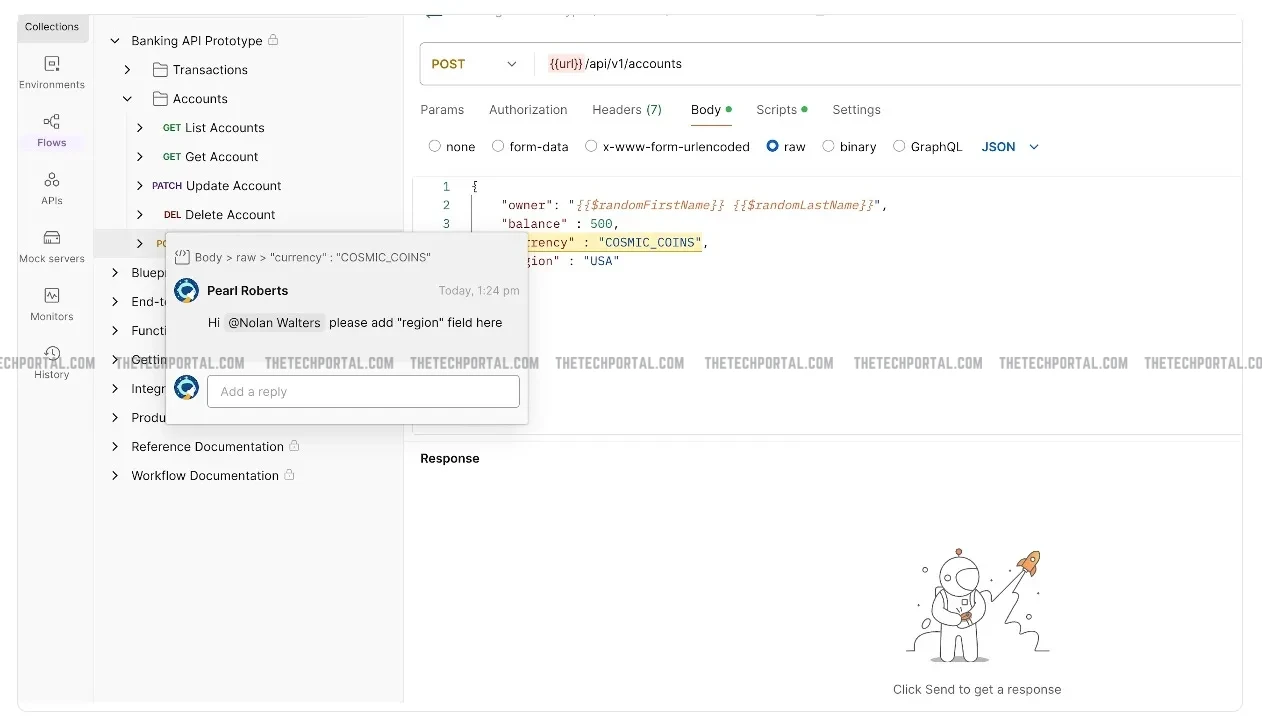Click the lock icon beside Banking API Prototype
1262x724 pixels.
(x=274, y=40)
